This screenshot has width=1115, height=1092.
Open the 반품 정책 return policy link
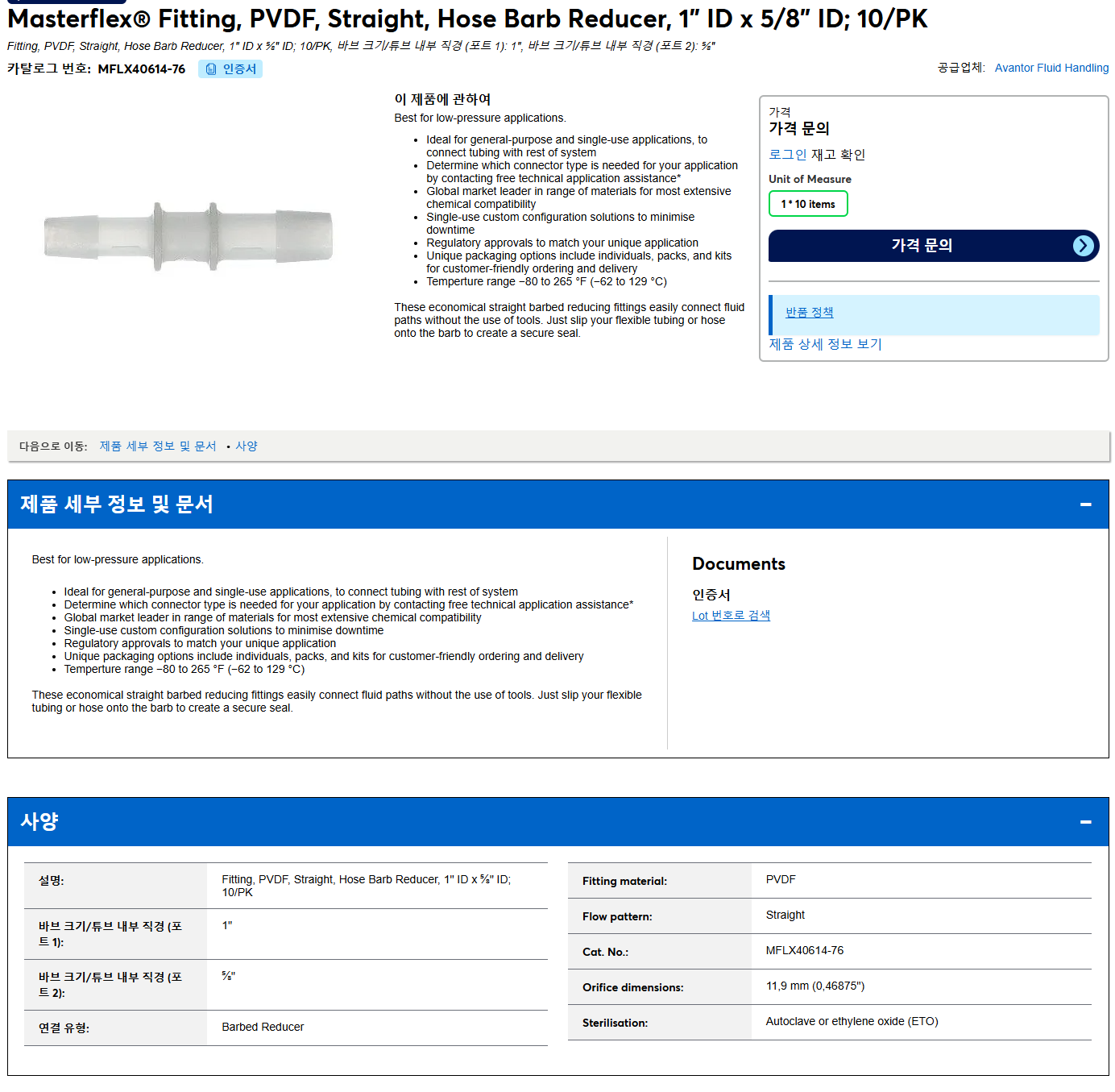point(809,313)
